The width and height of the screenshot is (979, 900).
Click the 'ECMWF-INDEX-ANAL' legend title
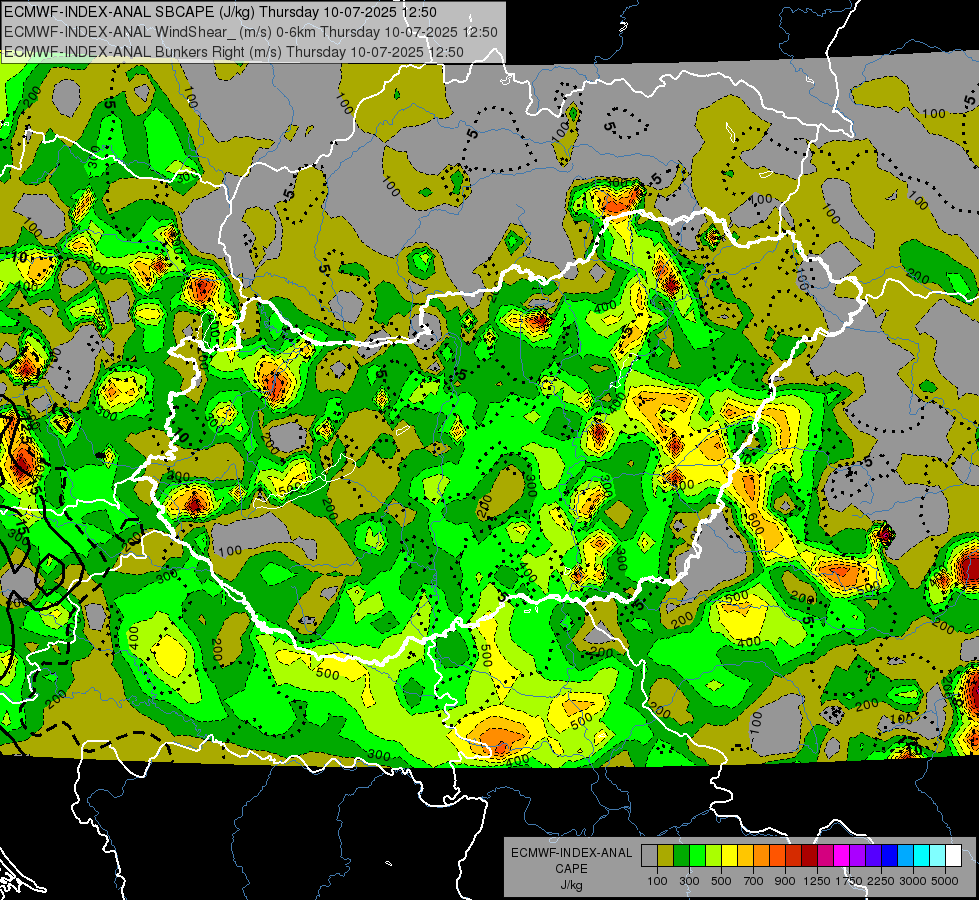tap(571, 853)
